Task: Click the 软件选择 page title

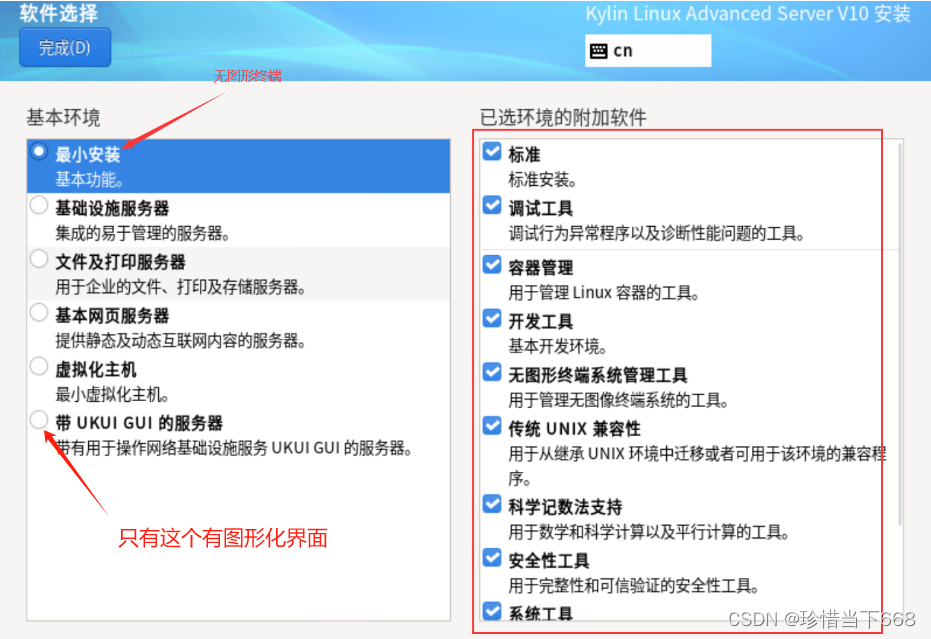Action: click(58, 12)
